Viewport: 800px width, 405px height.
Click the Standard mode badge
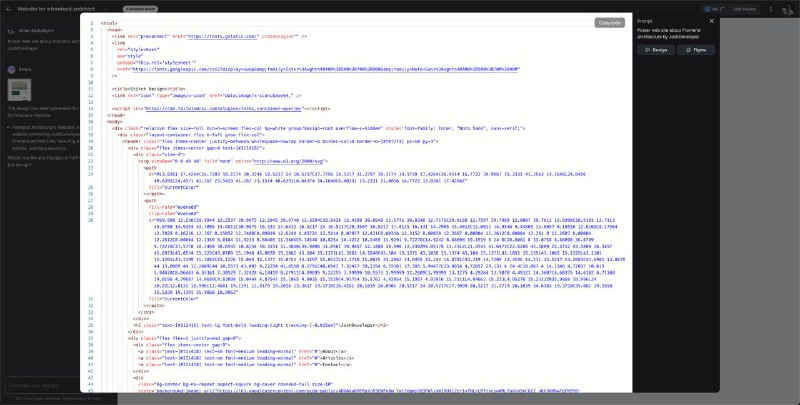140,9
